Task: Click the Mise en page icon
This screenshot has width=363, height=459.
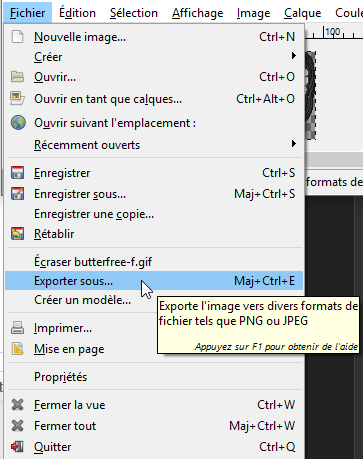Action: [x=17, y=349]
